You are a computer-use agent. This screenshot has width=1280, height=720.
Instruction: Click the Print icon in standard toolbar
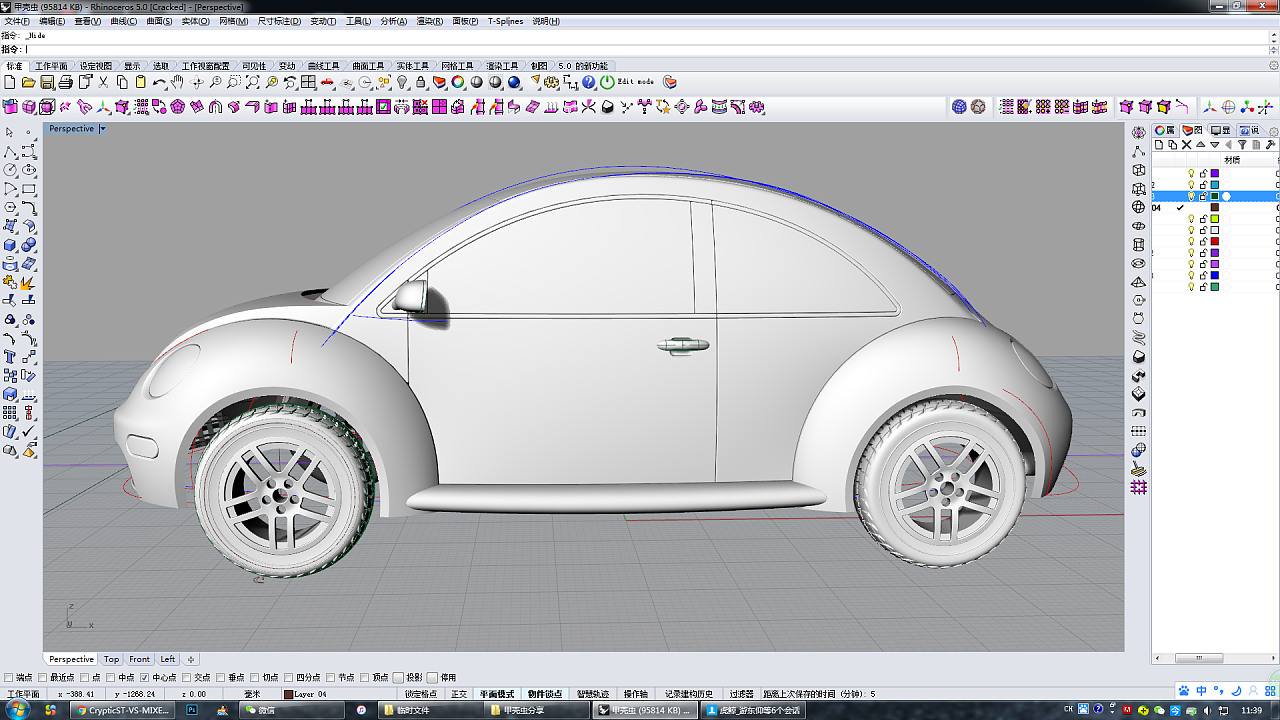[65, 82]
